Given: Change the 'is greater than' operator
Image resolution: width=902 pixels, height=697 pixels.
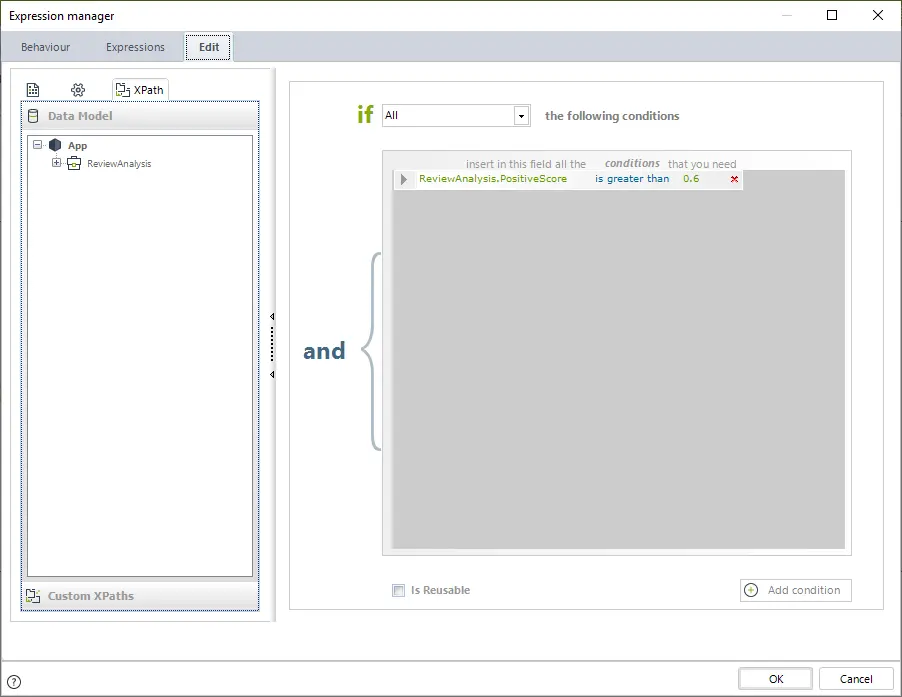Looking at the screenshot, I should pos(632,179).
